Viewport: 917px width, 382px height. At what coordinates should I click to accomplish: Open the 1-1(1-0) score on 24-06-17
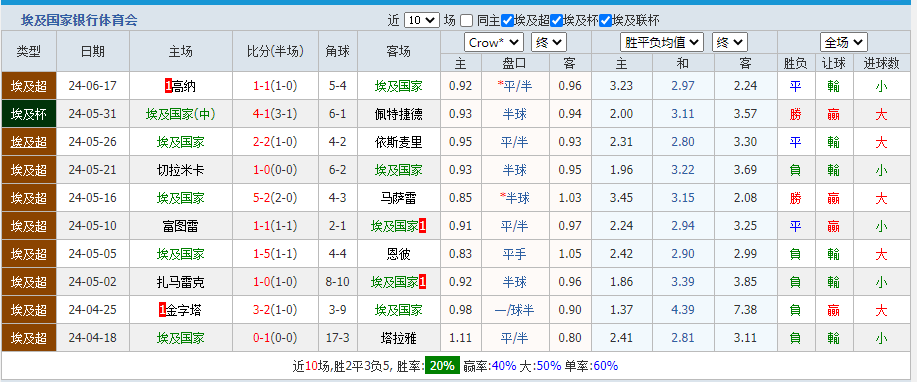pos(275,87)
